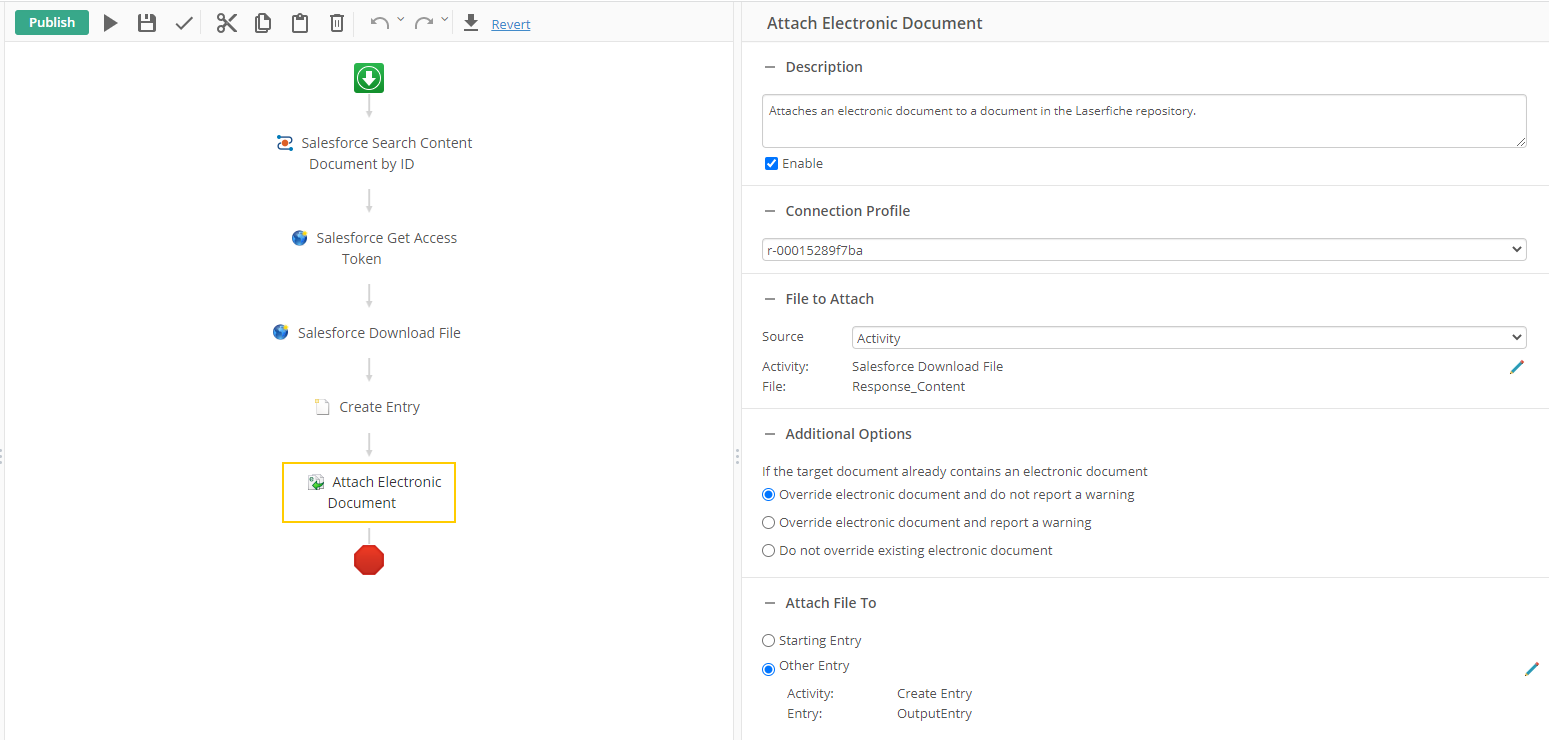Select the Salesforce Get Access Token activity
The image size is (1549, 740).
[374, 248]
